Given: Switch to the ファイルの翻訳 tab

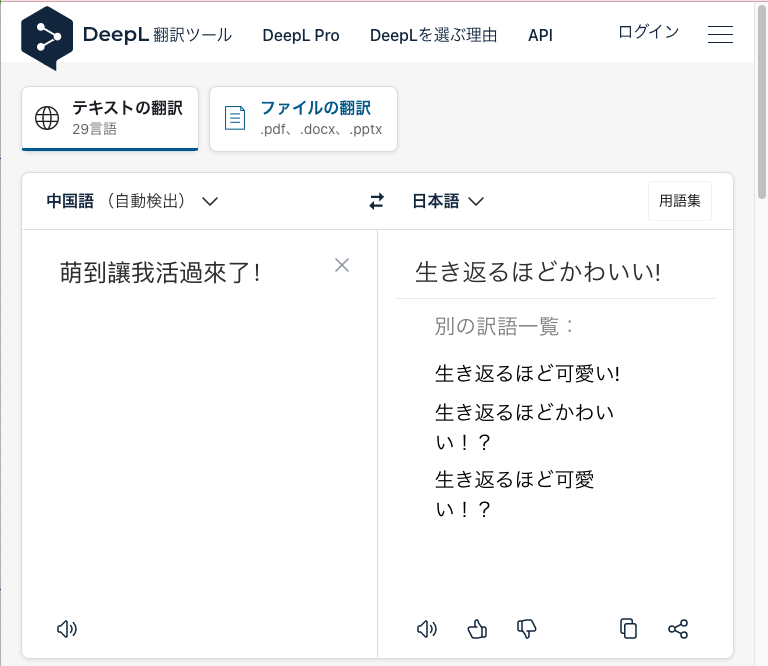Looking at the screenshot, I should coord(303,119).
